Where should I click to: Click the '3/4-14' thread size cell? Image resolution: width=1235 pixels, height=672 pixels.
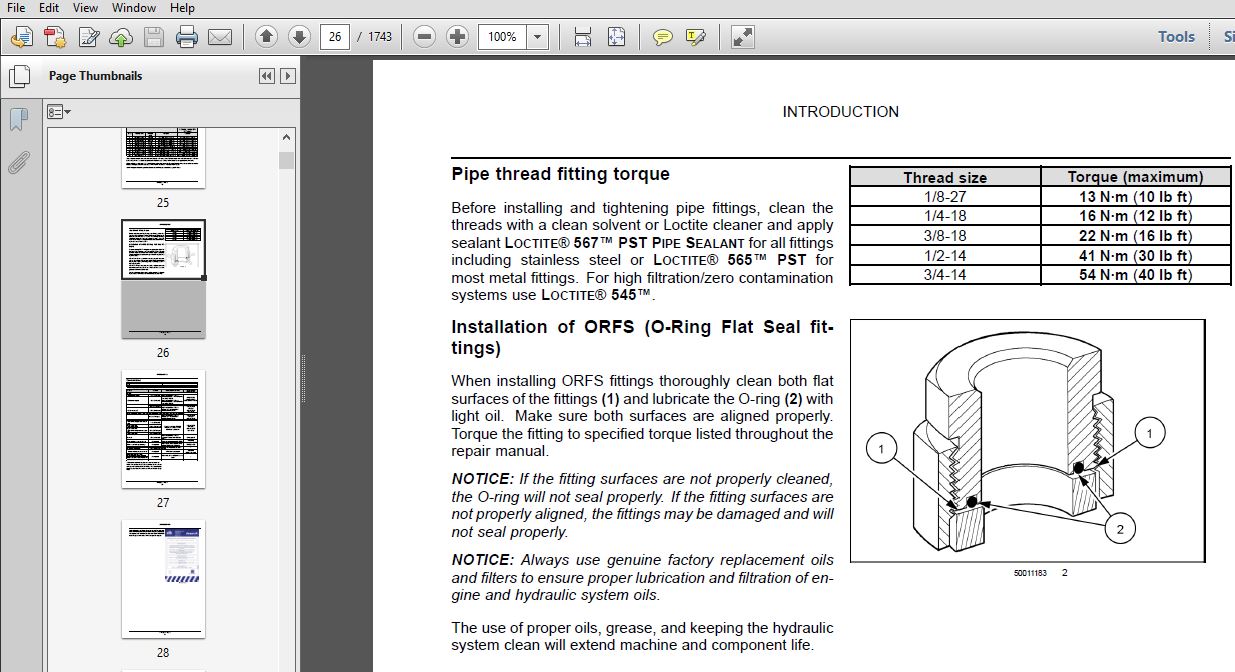pos(945,275)
